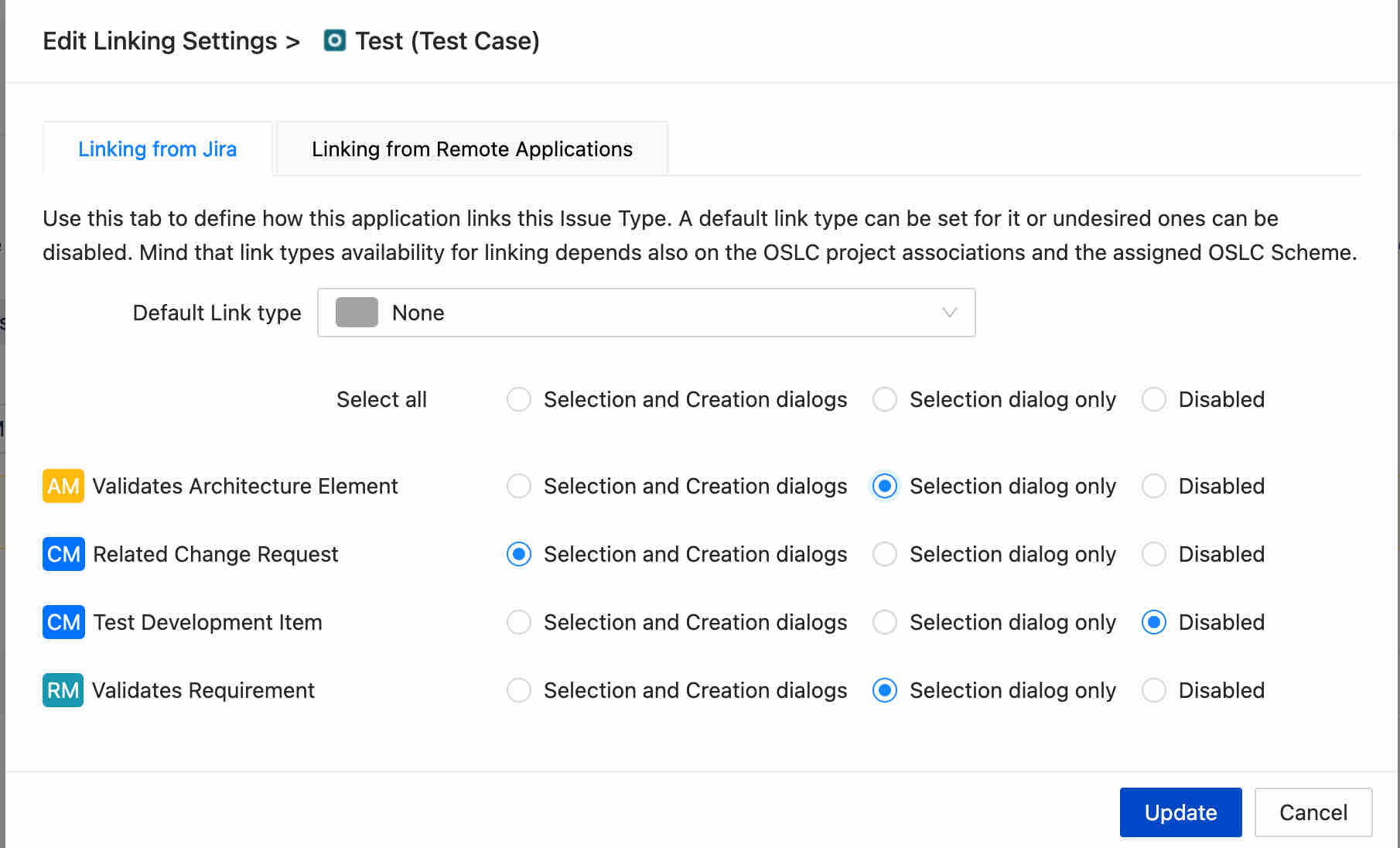Click the CM badge beside Related Change Request
This screenshot has width=1400, height=848.
tap(63, 554)
